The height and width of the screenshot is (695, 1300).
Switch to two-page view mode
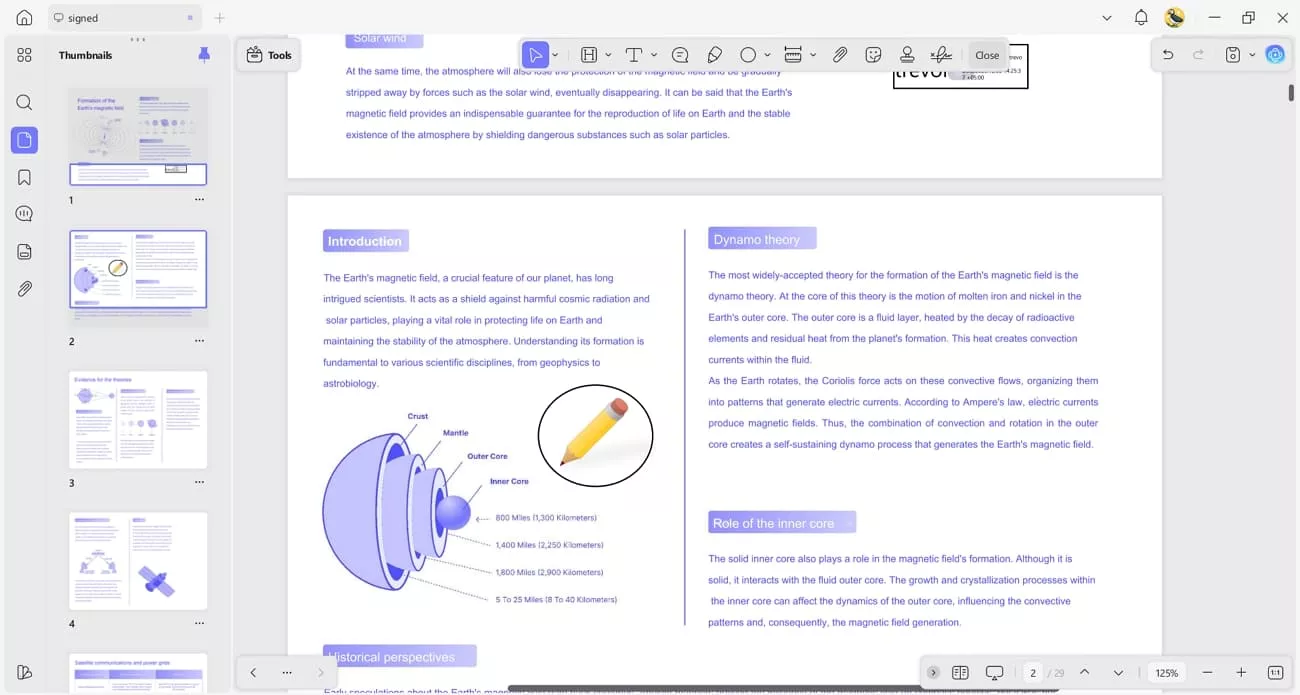(959, 672)
